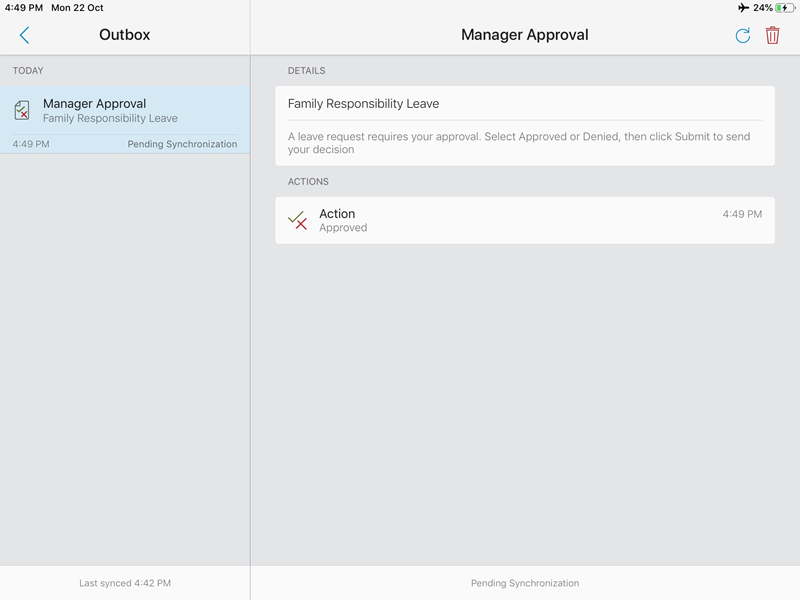The width and height of the screenshot is (800, 600).
Task: Tap the airplane mode icon in status bar
Action: tap(743, 8)
